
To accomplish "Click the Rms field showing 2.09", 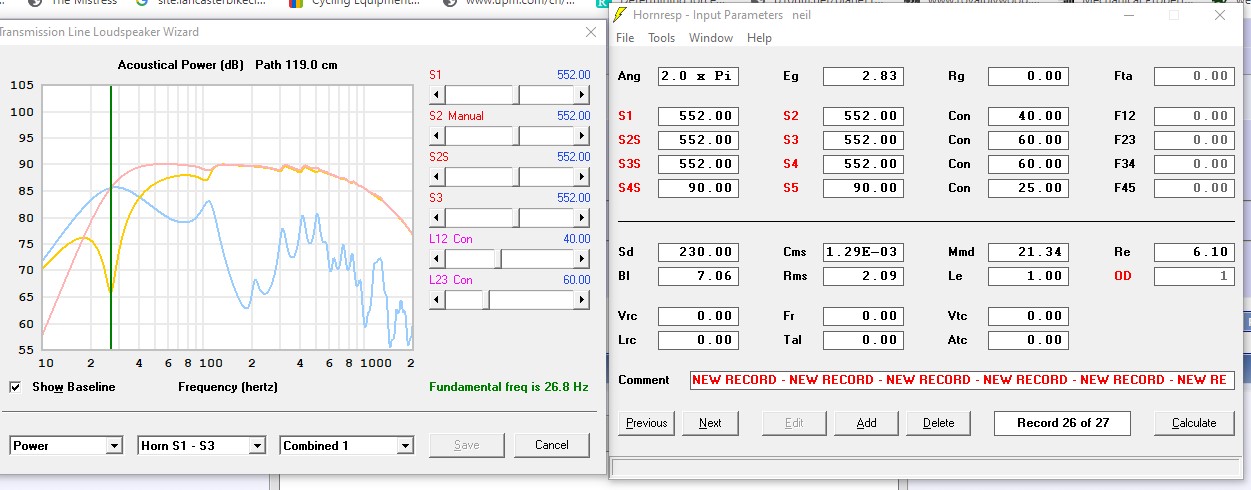I will (x=863, y=276).
